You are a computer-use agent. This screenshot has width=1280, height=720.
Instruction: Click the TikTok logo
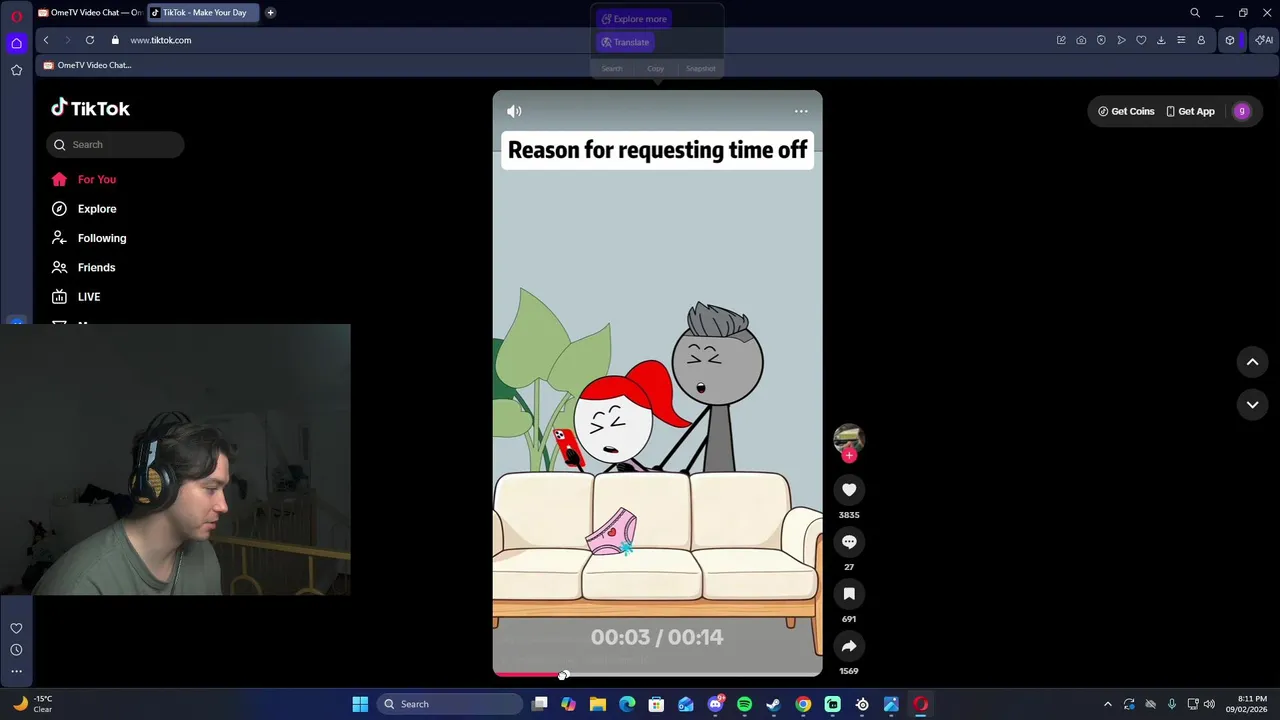point(90,108)
